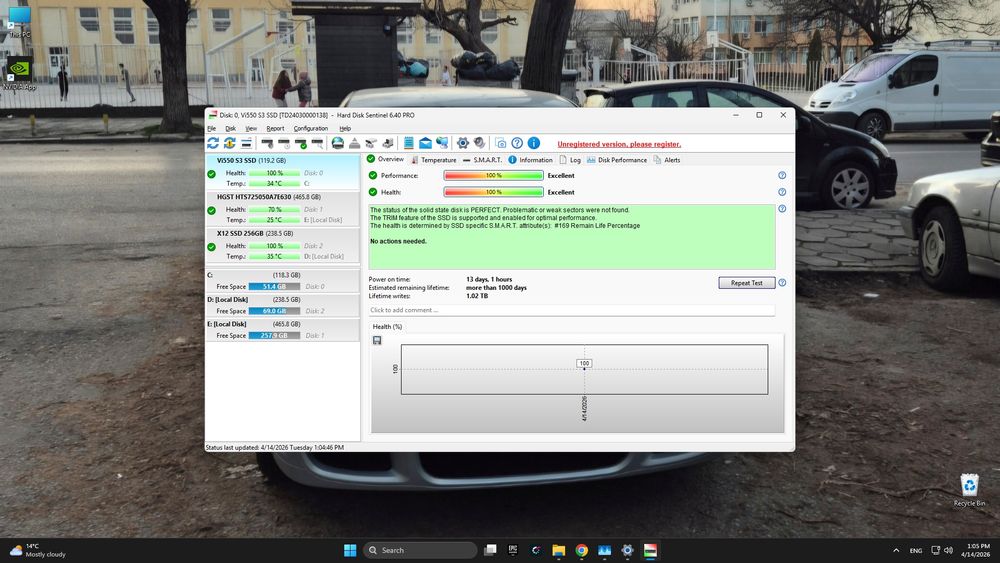Open Google Chrome from the taskbar
The width and height of the screenshot is (1000, 563).
click(582, 550)
